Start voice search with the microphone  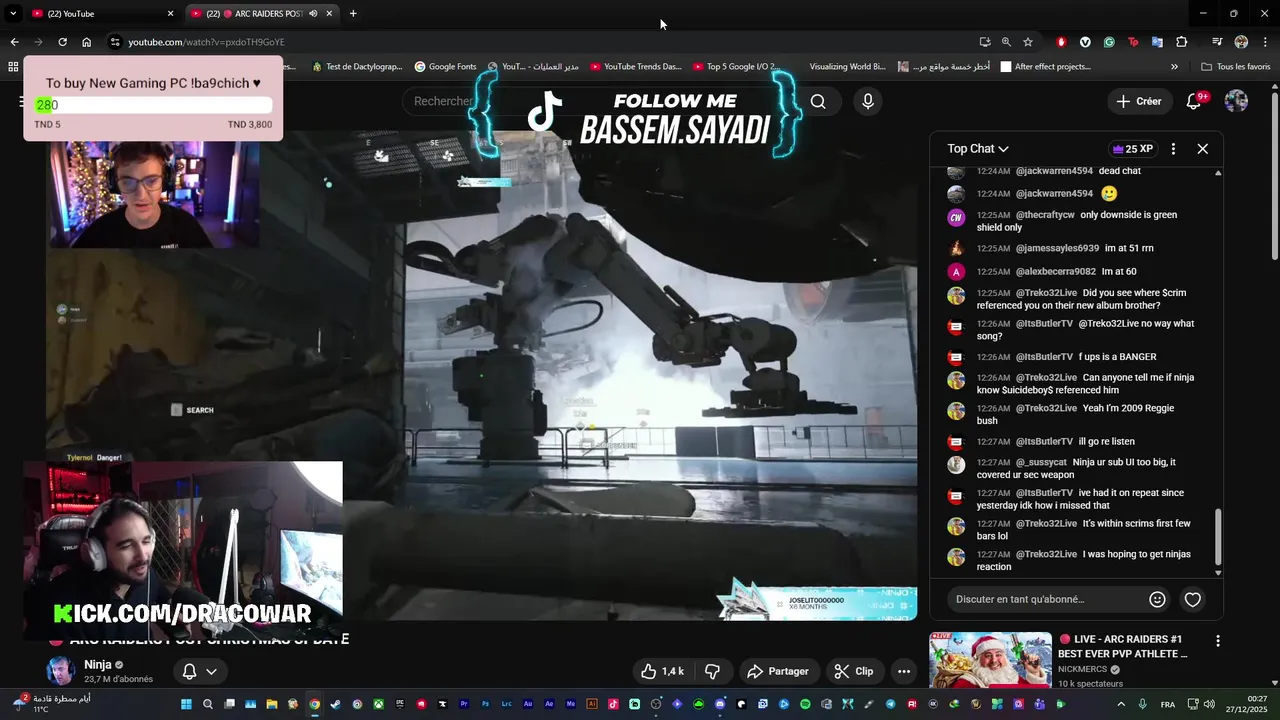pos(868,101)
